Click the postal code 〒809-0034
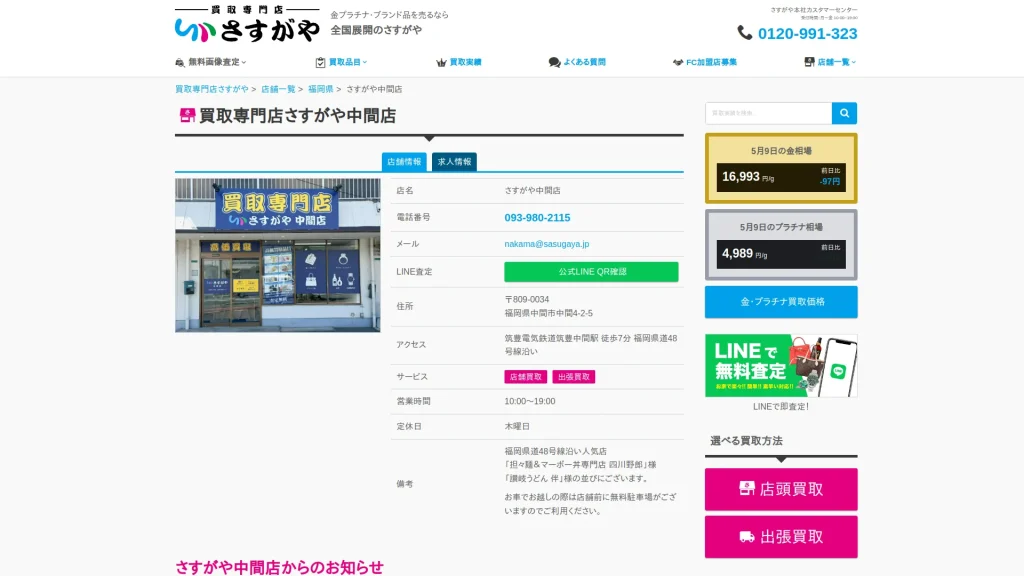Viewport: 1024px width, 576px height. click(527, 299)
